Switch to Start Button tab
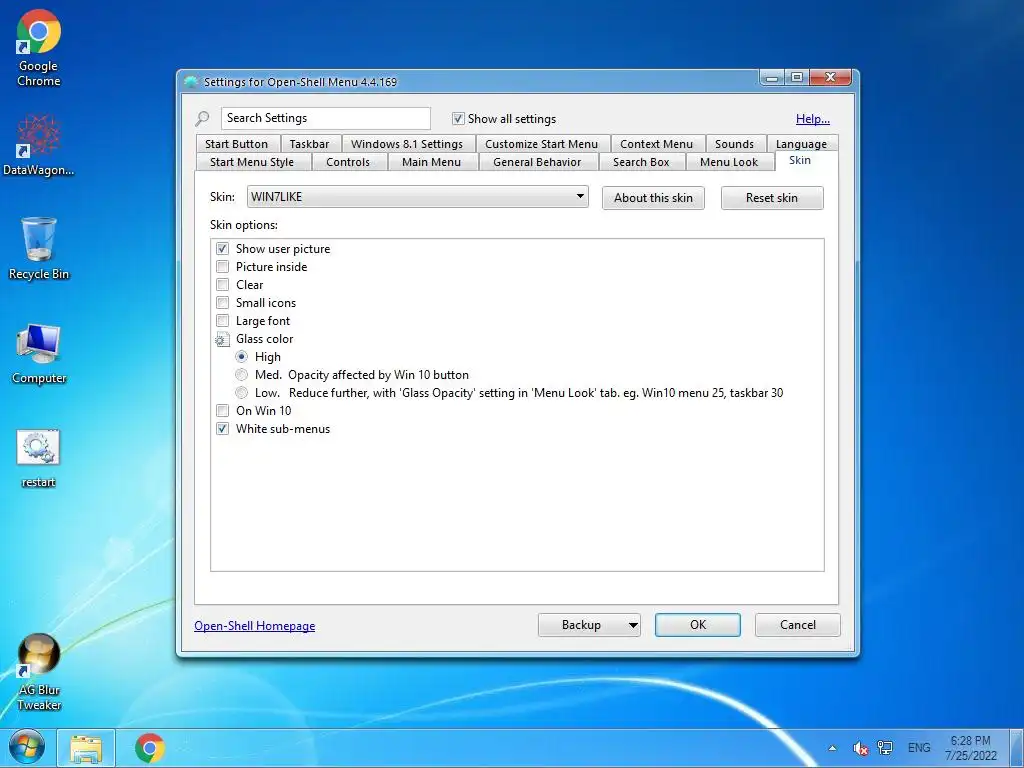Screen dimensions: 1024x768 tap(236, 144)
